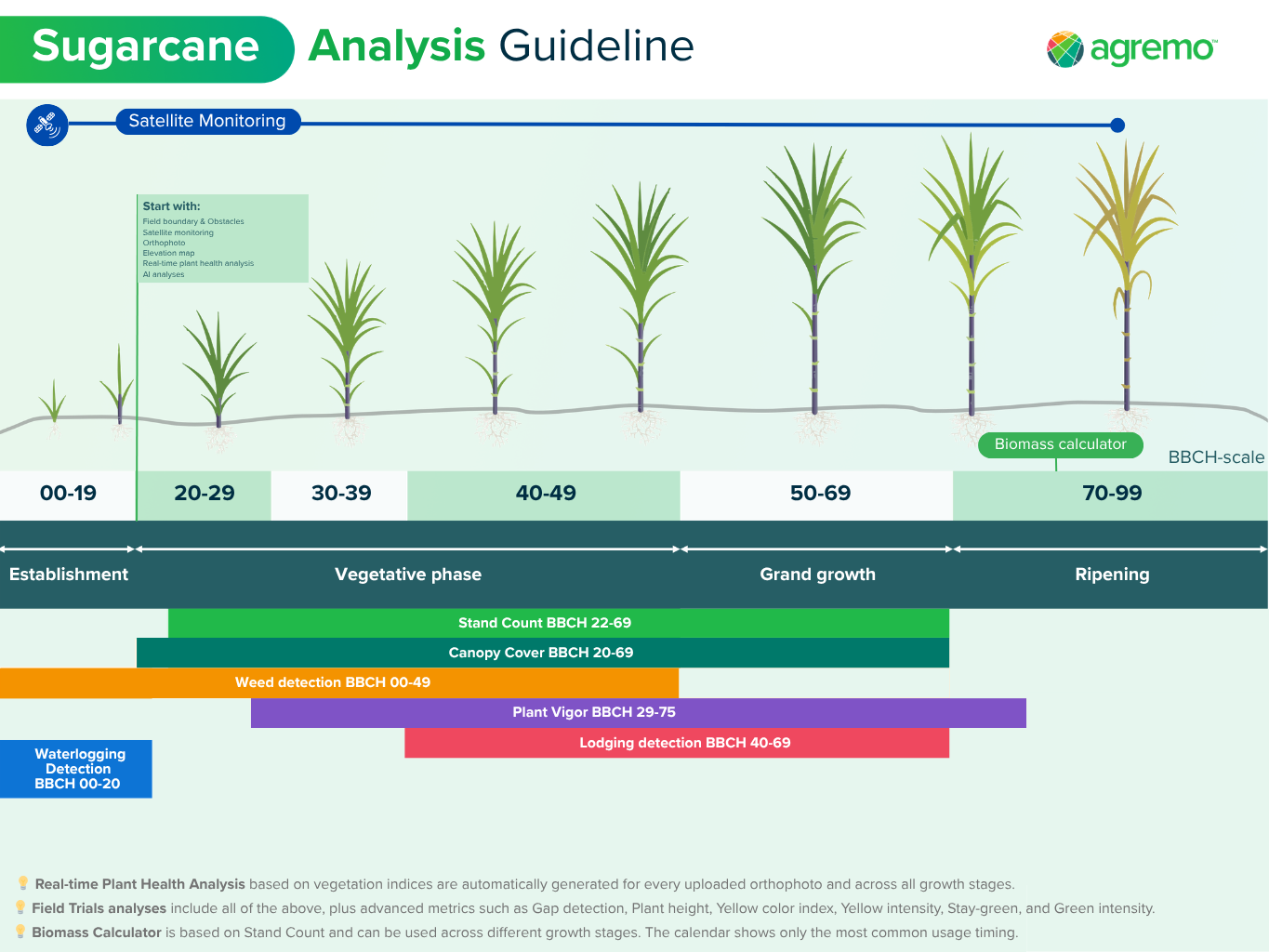
Task: Click the end dot of satellite monitoring line
Action: pyautogui.click(x=1117, y=126)
